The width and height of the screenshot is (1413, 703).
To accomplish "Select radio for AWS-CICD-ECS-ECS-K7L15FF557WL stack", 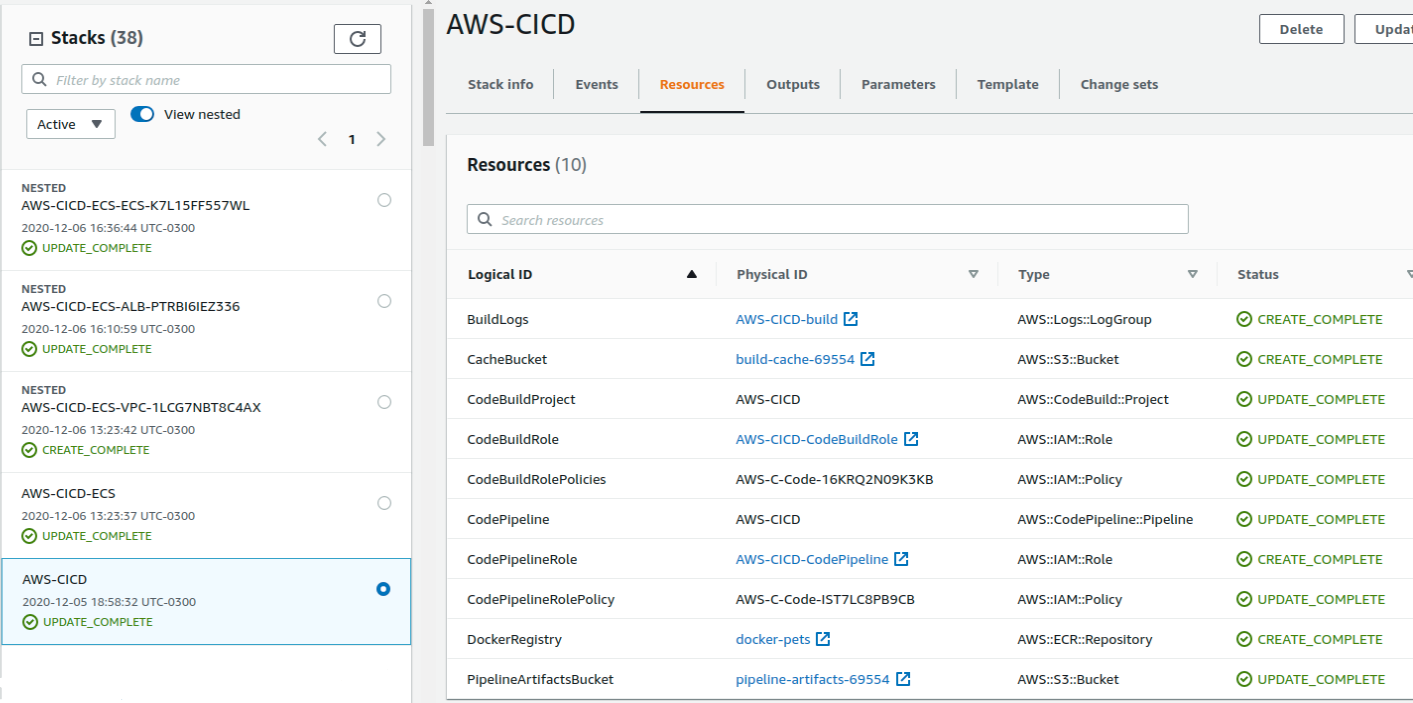I will coord(384,200).
